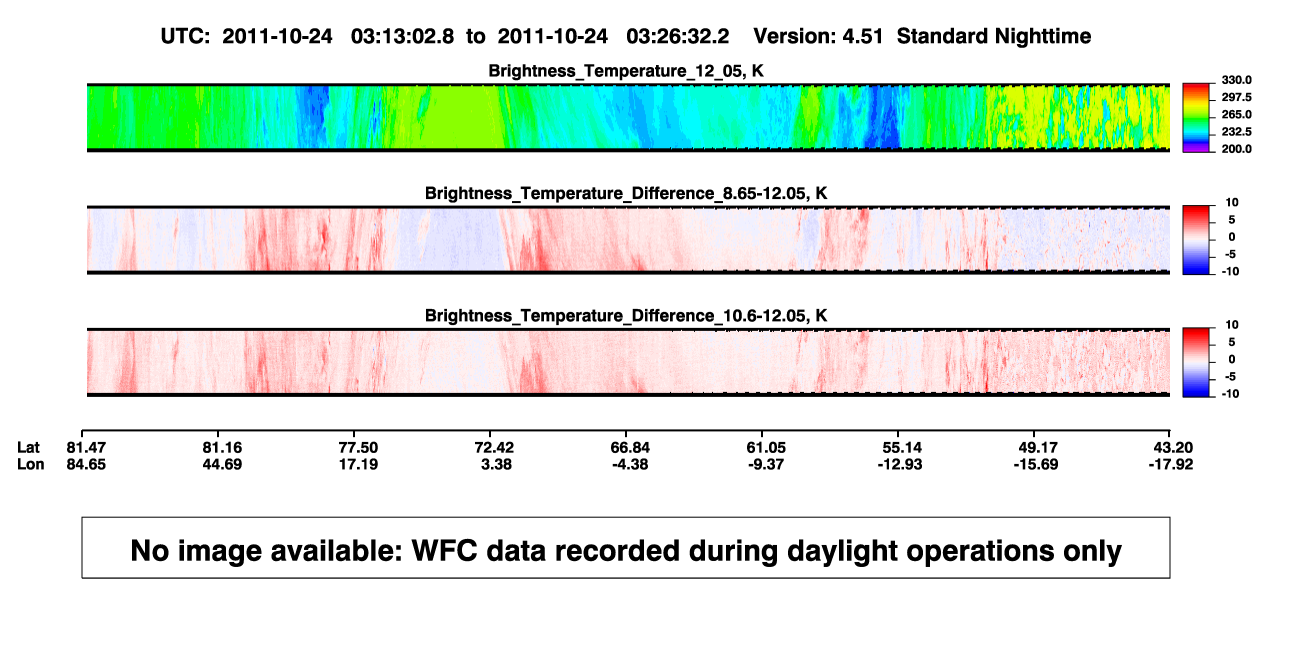Click longitude value -15.69

click(1036, 464)
